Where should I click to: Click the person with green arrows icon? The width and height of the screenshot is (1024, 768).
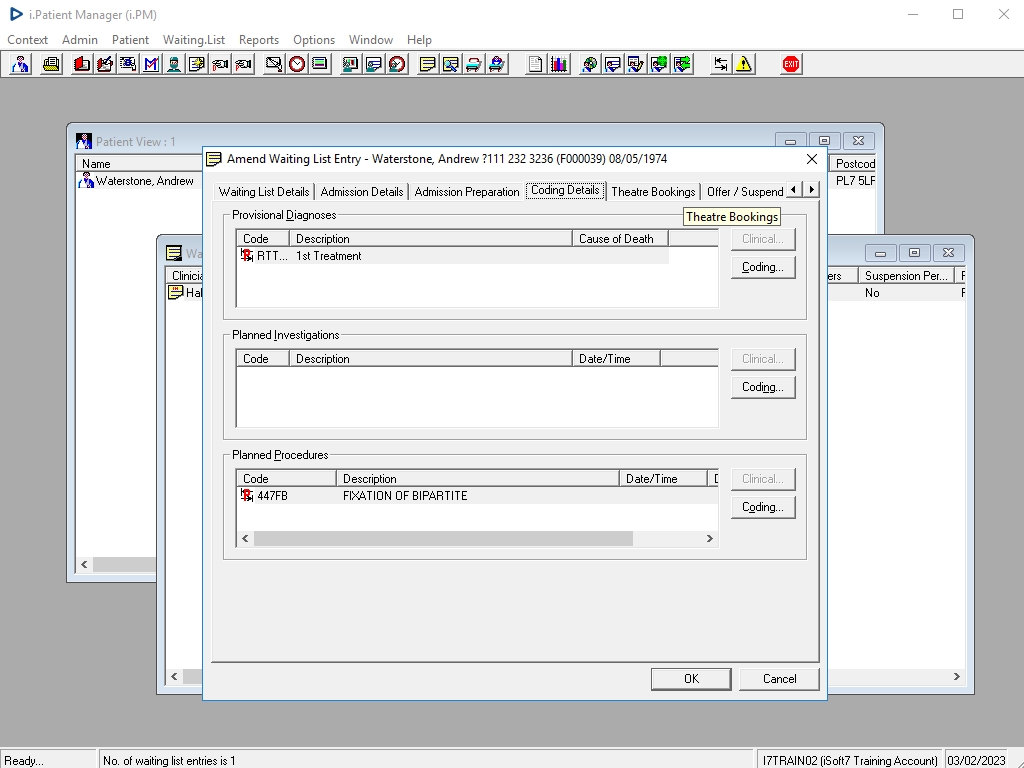(682, 64)
